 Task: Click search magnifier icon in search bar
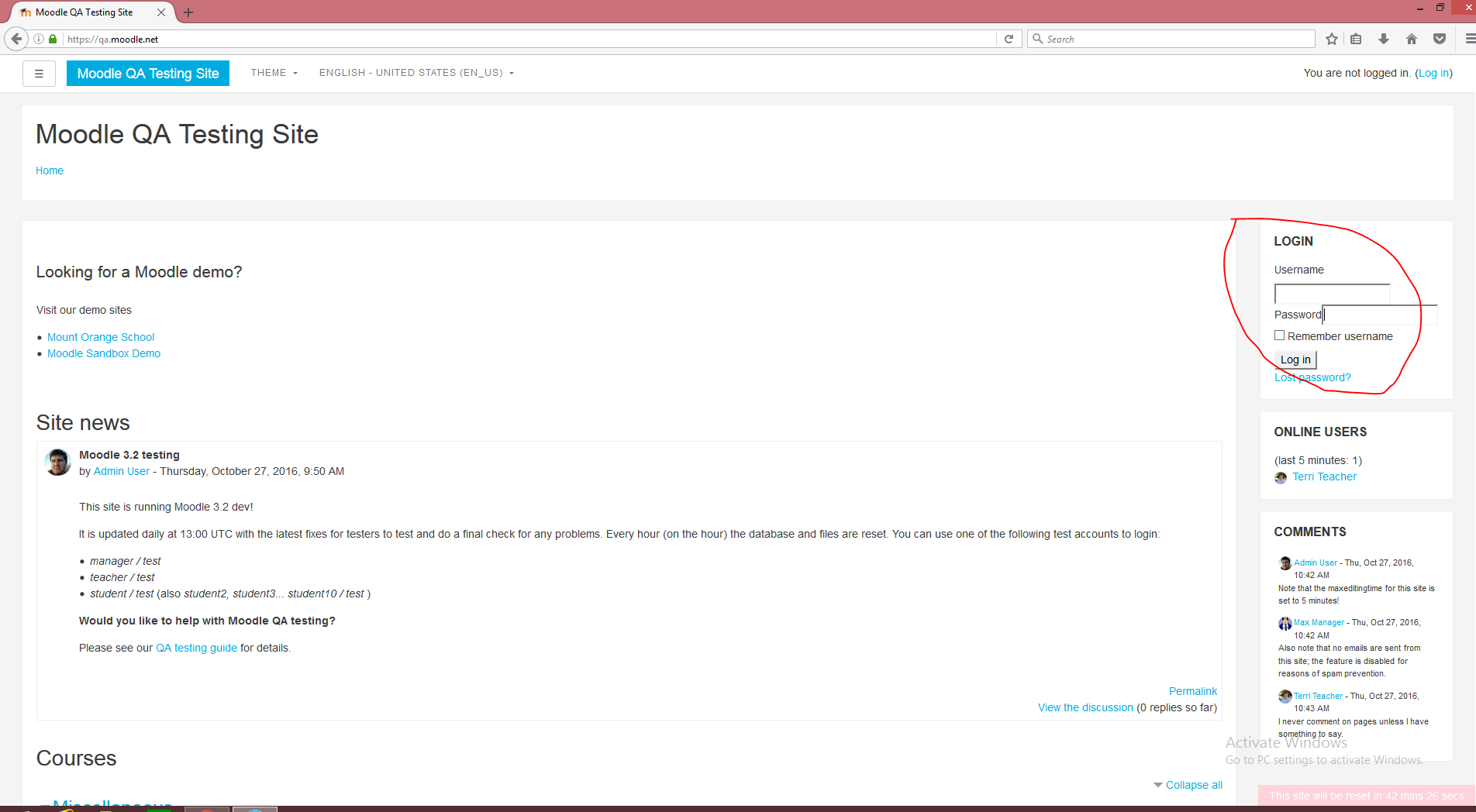1037,39
